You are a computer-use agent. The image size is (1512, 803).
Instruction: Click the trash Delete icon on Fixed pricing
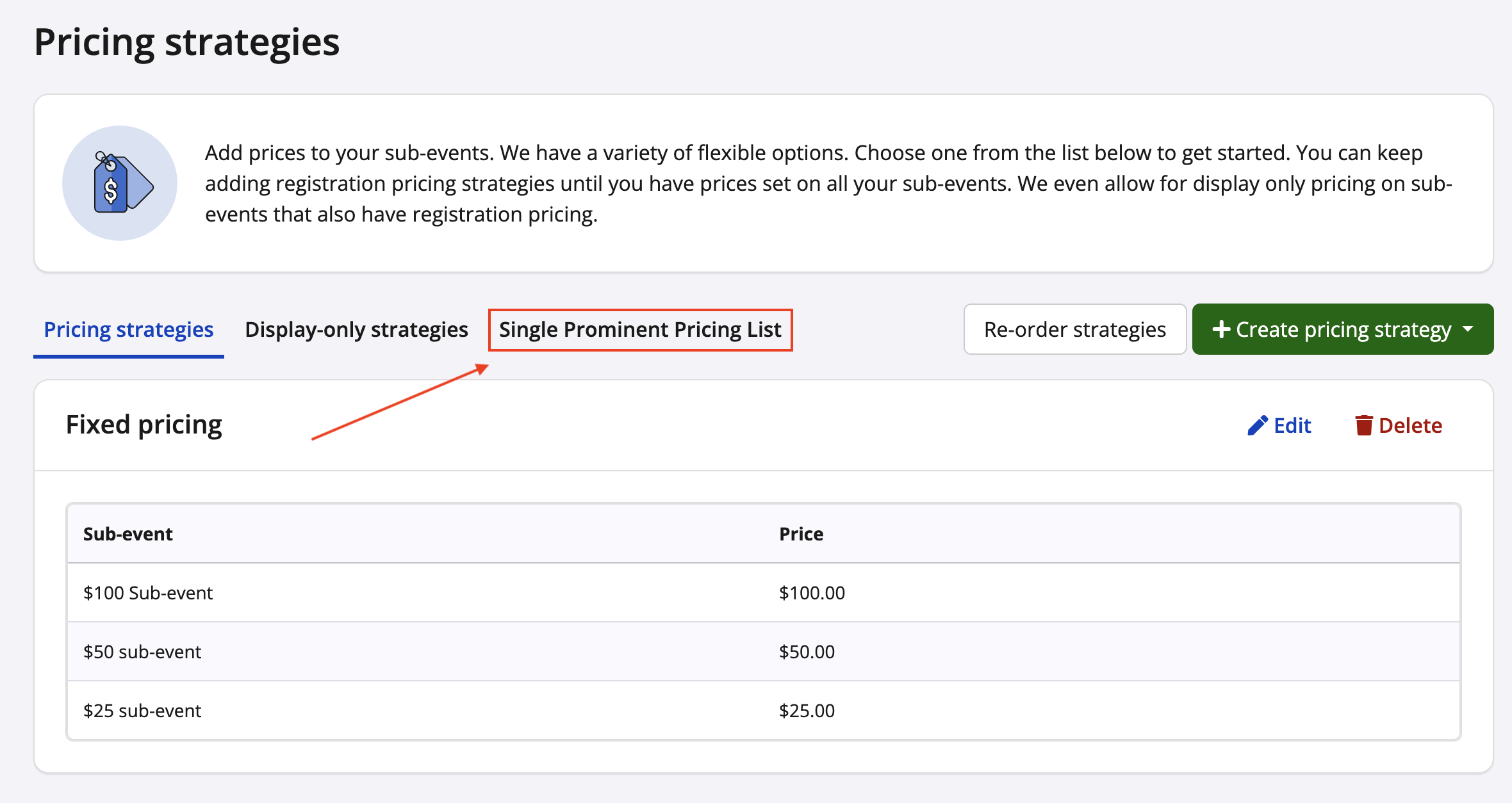coord(1364,425)
